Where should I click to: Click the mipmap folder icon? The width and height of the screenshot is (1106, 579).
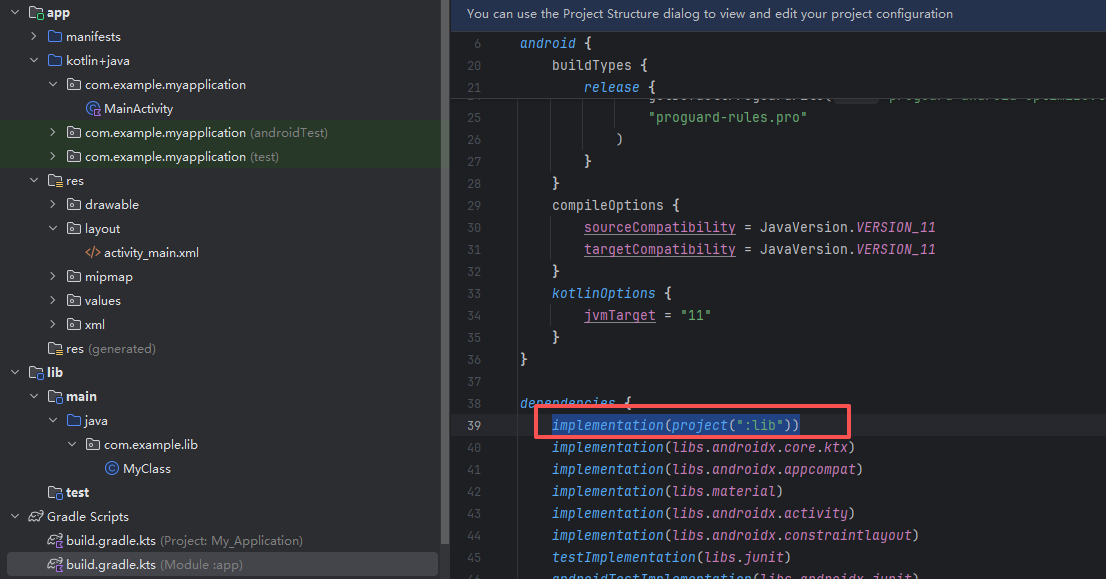coord(73,276)
